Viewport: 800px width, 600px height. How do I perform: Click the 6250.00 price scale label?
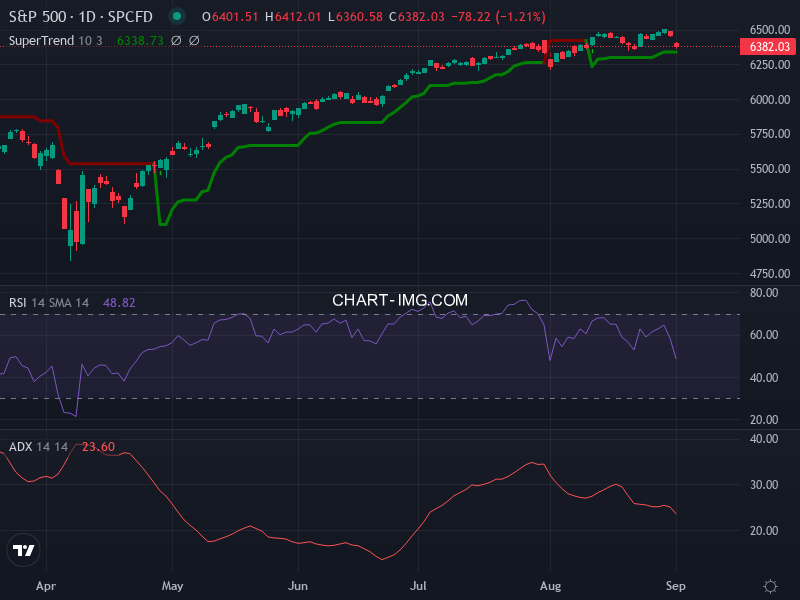pos(770,65)
